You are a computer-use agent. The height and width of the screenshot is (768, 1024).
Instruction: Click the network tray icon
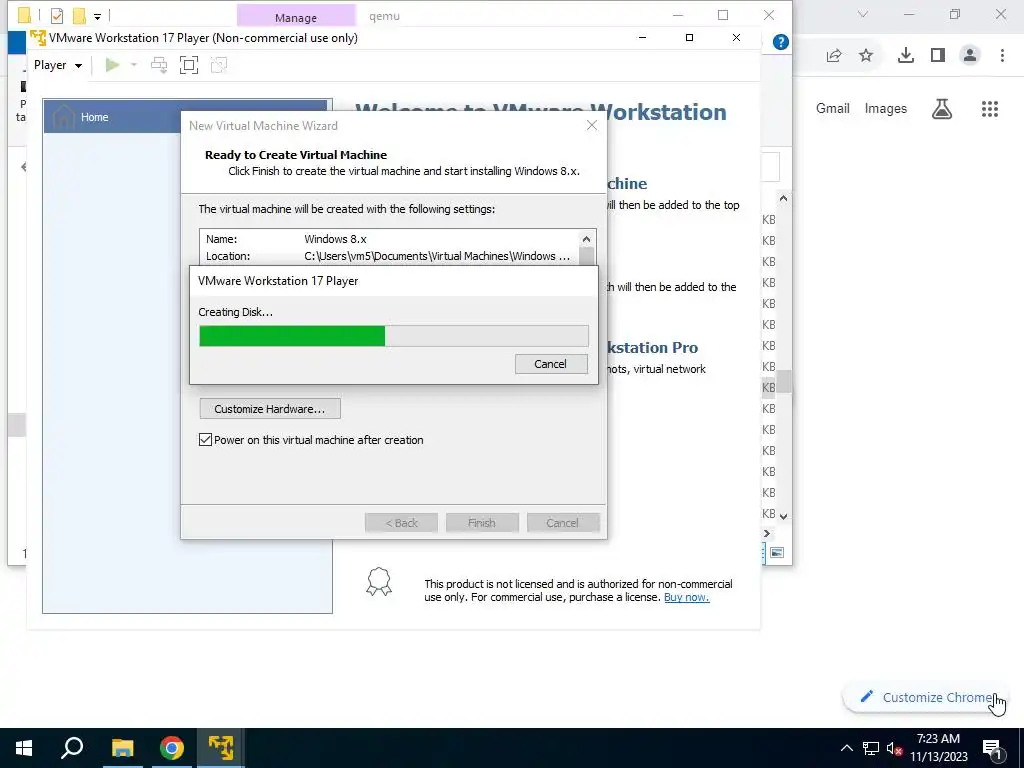point(871,748)
